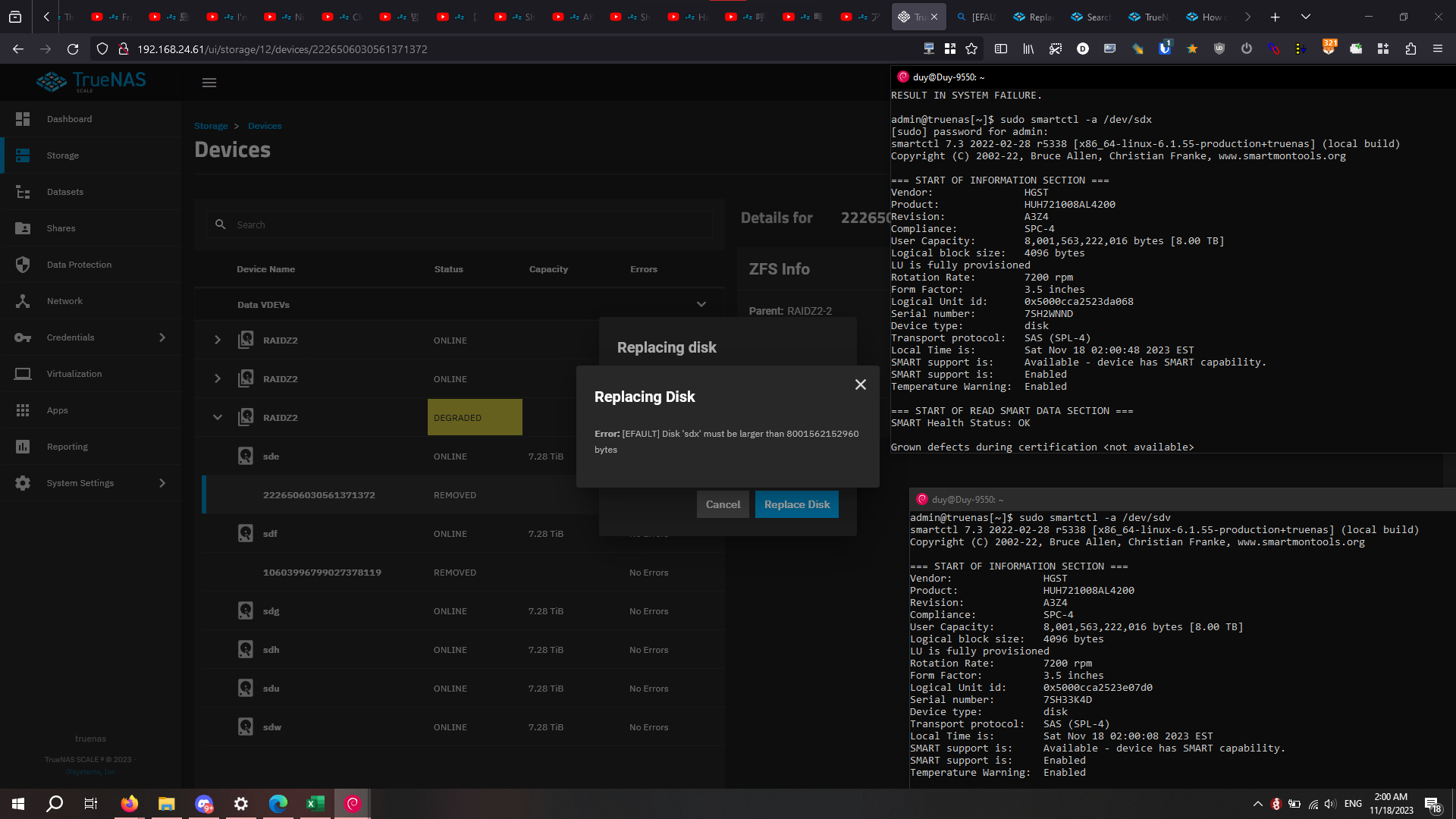1456x819 pixels.
Task: Show hidden system tray icons
Action: click(x=1257, y=804)
